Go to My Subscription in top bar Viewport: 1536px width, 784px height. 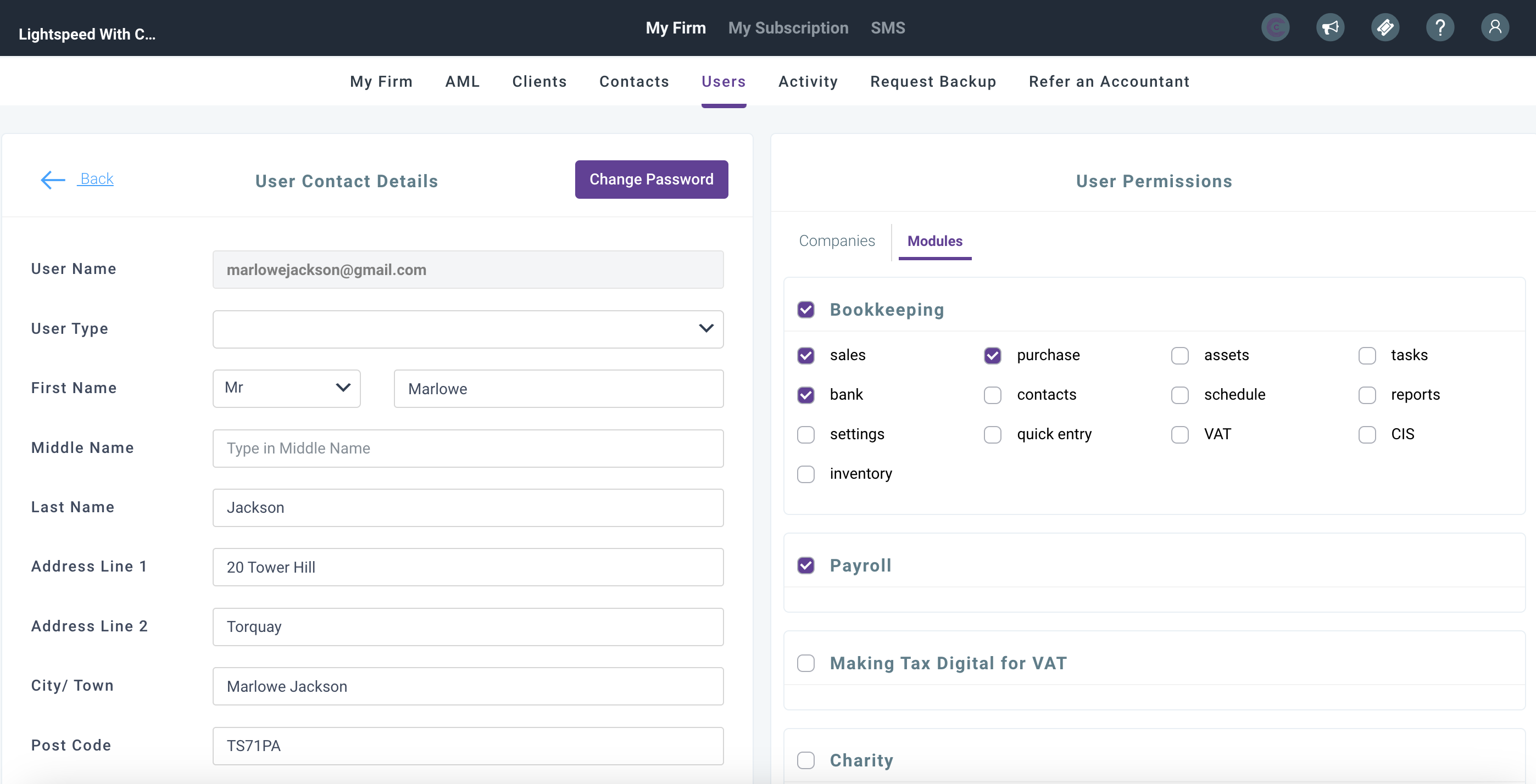[x=788, y=28]
